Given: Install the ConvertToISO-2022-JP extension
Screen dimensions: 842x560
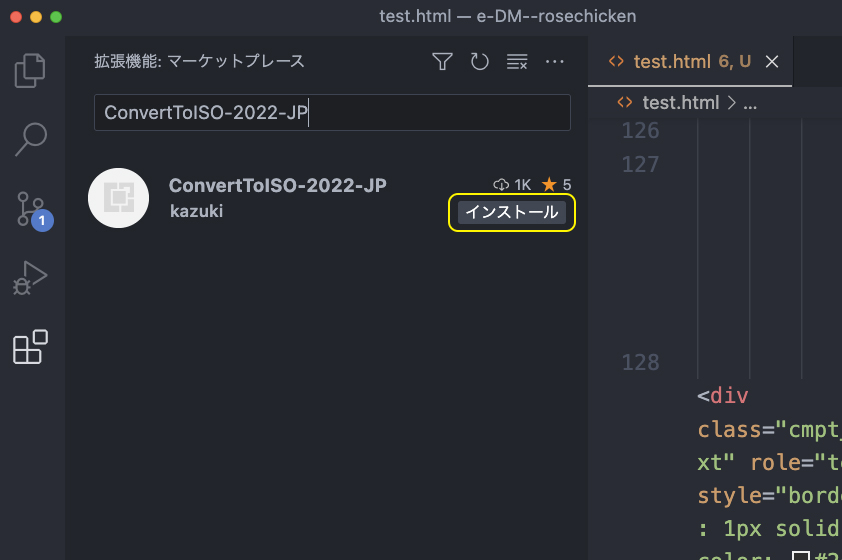Looking at the screenshot, I should (x=512, y=213).
